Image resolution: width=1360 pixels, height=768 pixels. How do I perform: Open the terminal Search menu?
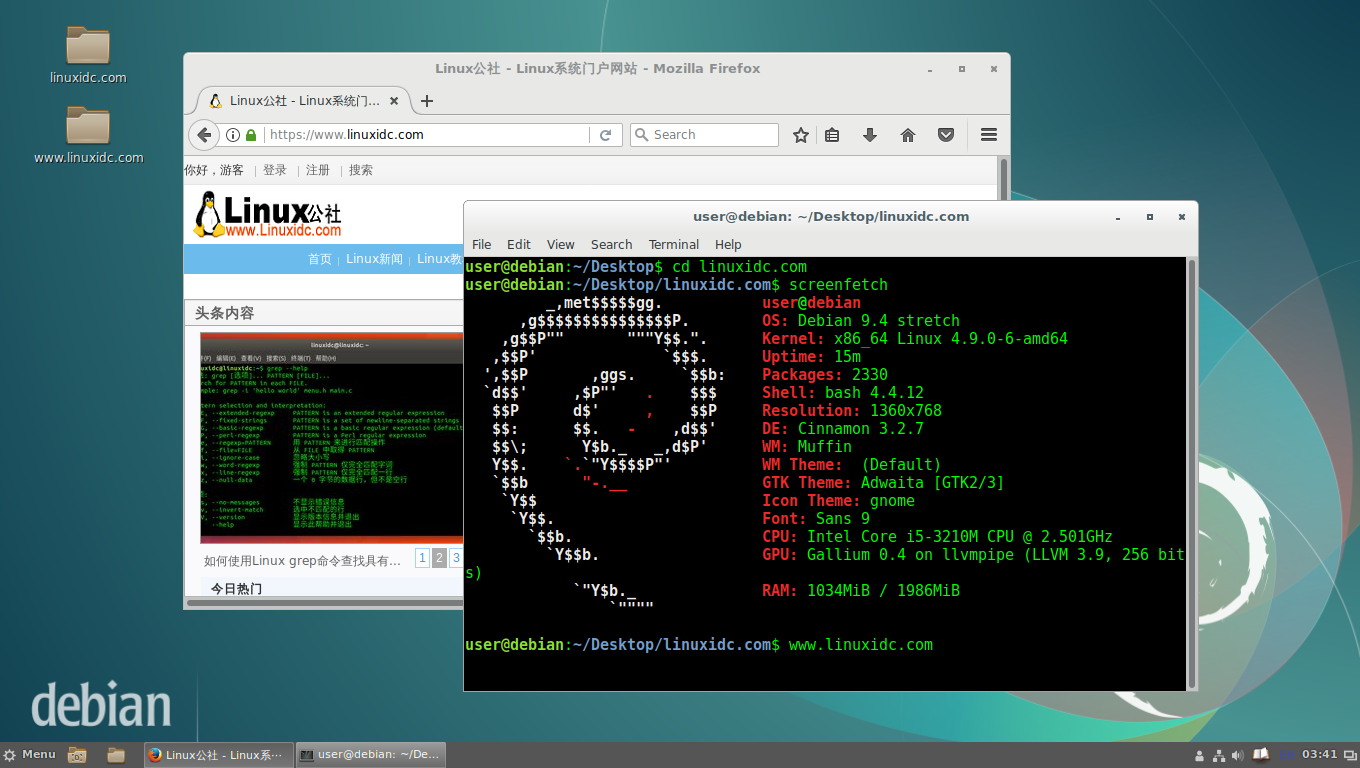612,244
